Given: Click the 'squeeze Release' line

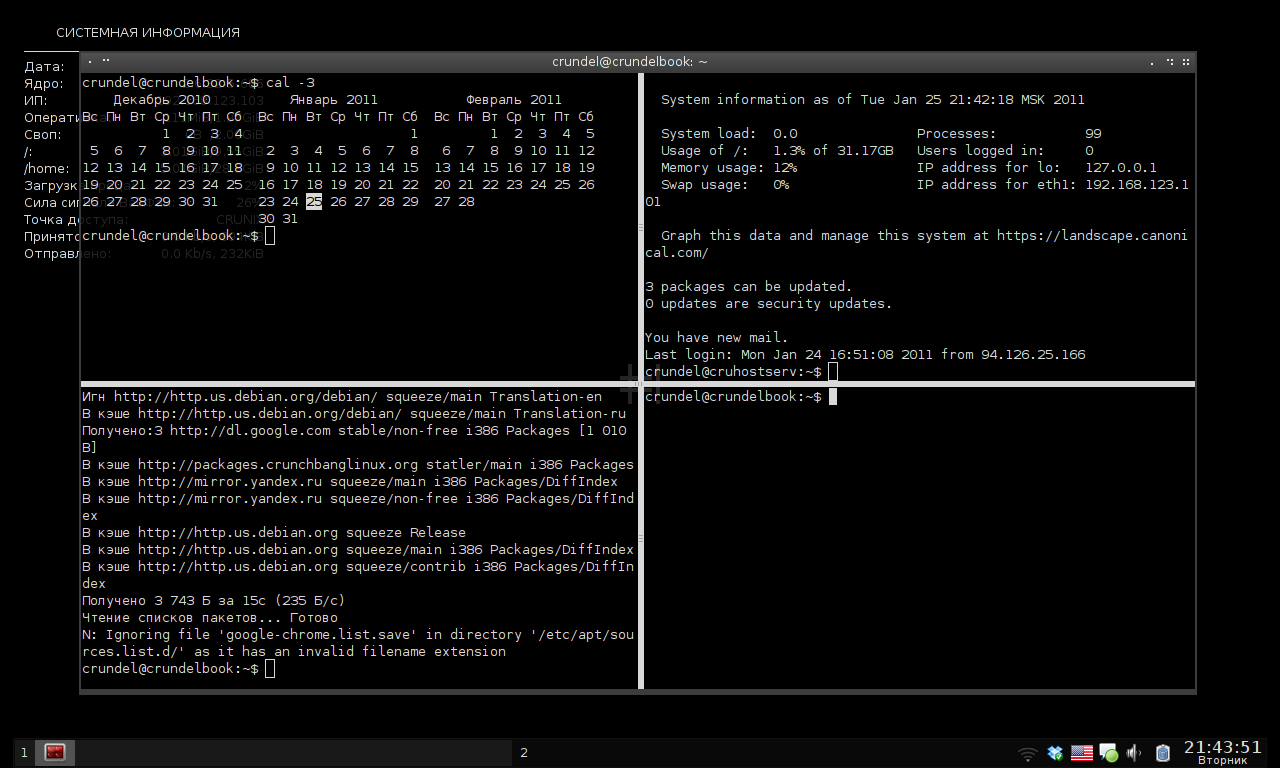Looking at the screenshot, I should (x=274, y=533).
